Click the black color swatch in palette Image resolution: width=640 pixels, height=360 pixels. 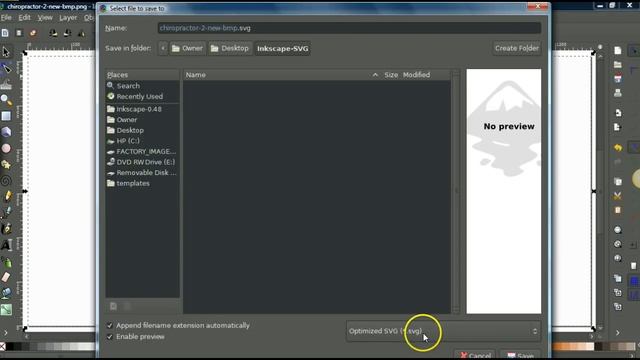pos(10,347)
